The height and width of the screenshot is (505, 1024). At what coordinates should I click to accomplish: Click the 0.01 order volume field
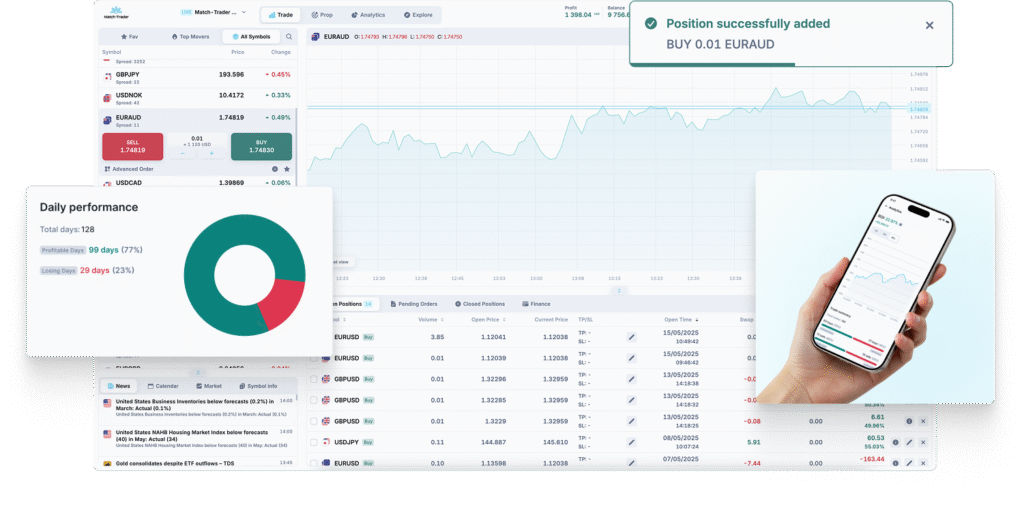point(197,141)
